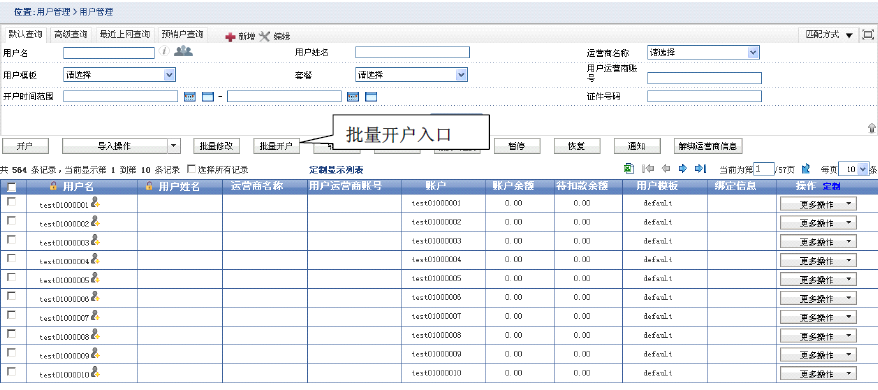The height and width of the screenshot is (390, 878).
Task: Click the lock icon in 用户名 column header
Action: tap(53, 185)
